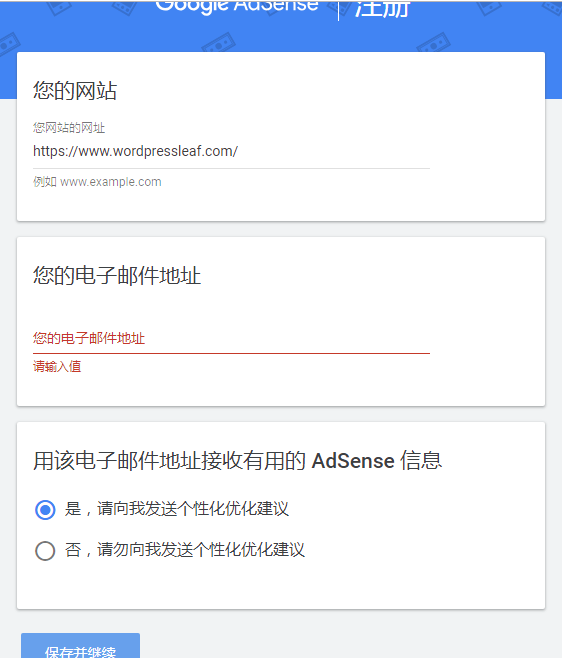Select 是，请向我发送个性化优化建议 radio option
The width and height of the screenshot is (562, 658).
45,510
